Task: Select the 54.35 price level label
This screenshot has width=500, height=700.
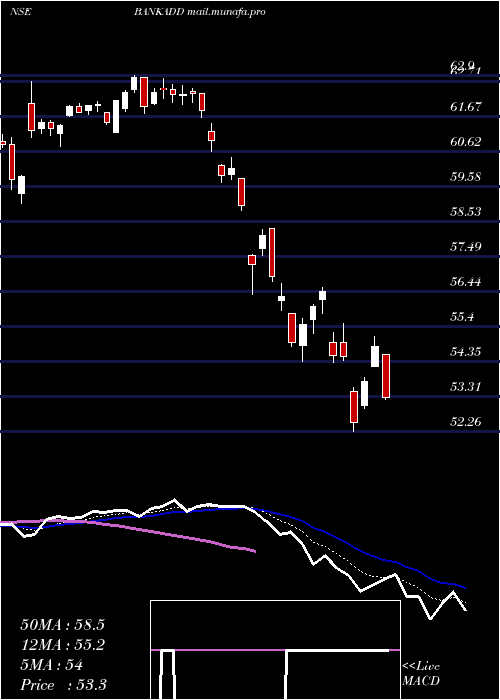Action: pos(466,352)
